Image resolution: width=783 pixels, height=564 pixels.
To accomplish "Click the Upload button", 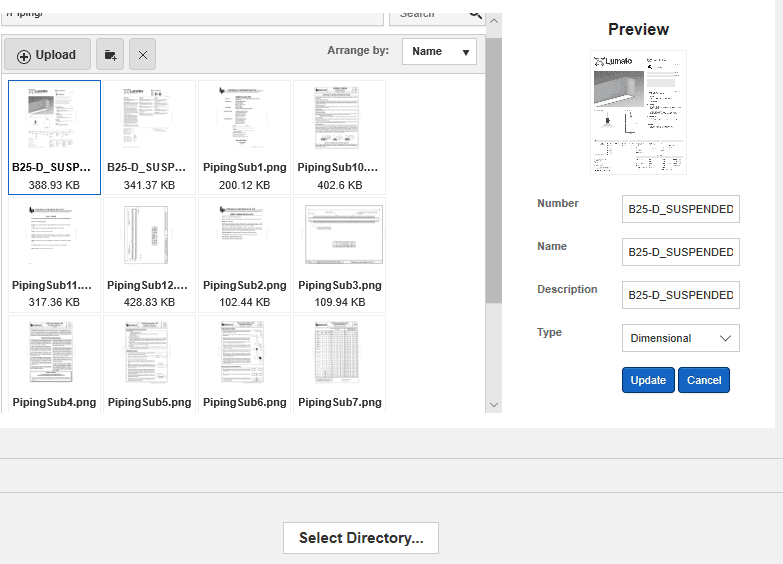I will (x=47, y=54).
